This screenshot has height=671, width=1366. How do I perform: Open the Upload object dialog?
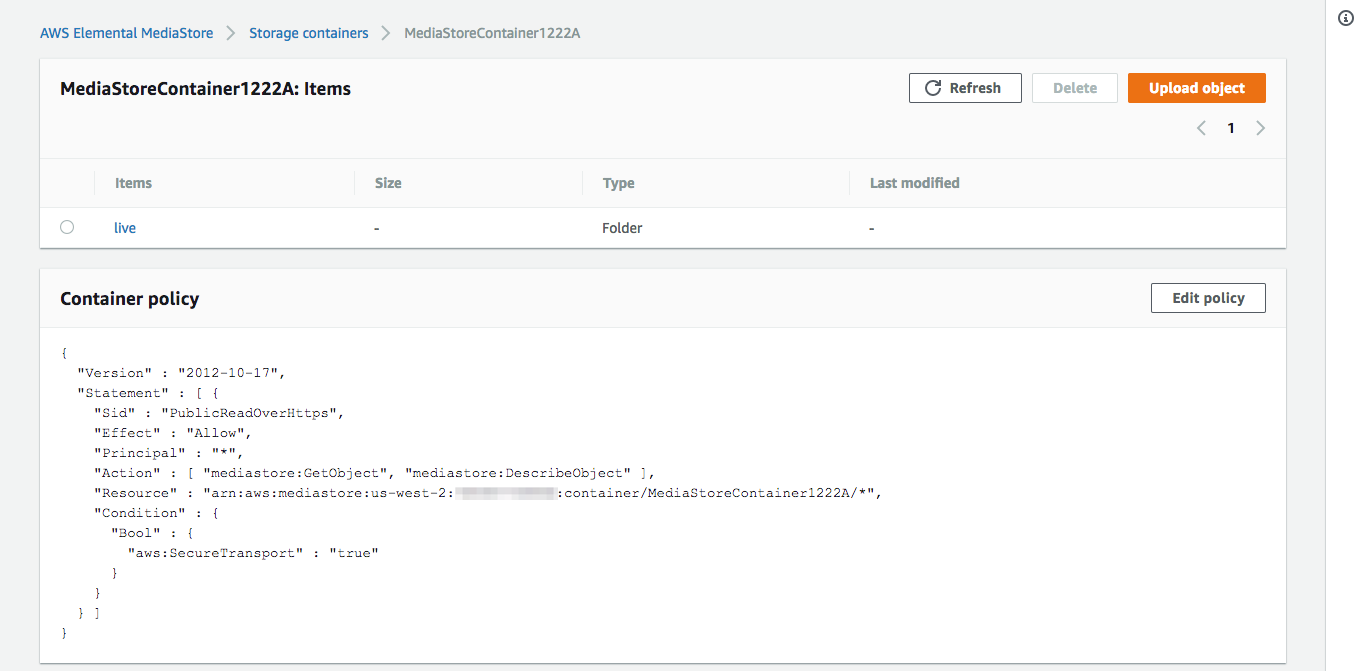click(1196, 88)
